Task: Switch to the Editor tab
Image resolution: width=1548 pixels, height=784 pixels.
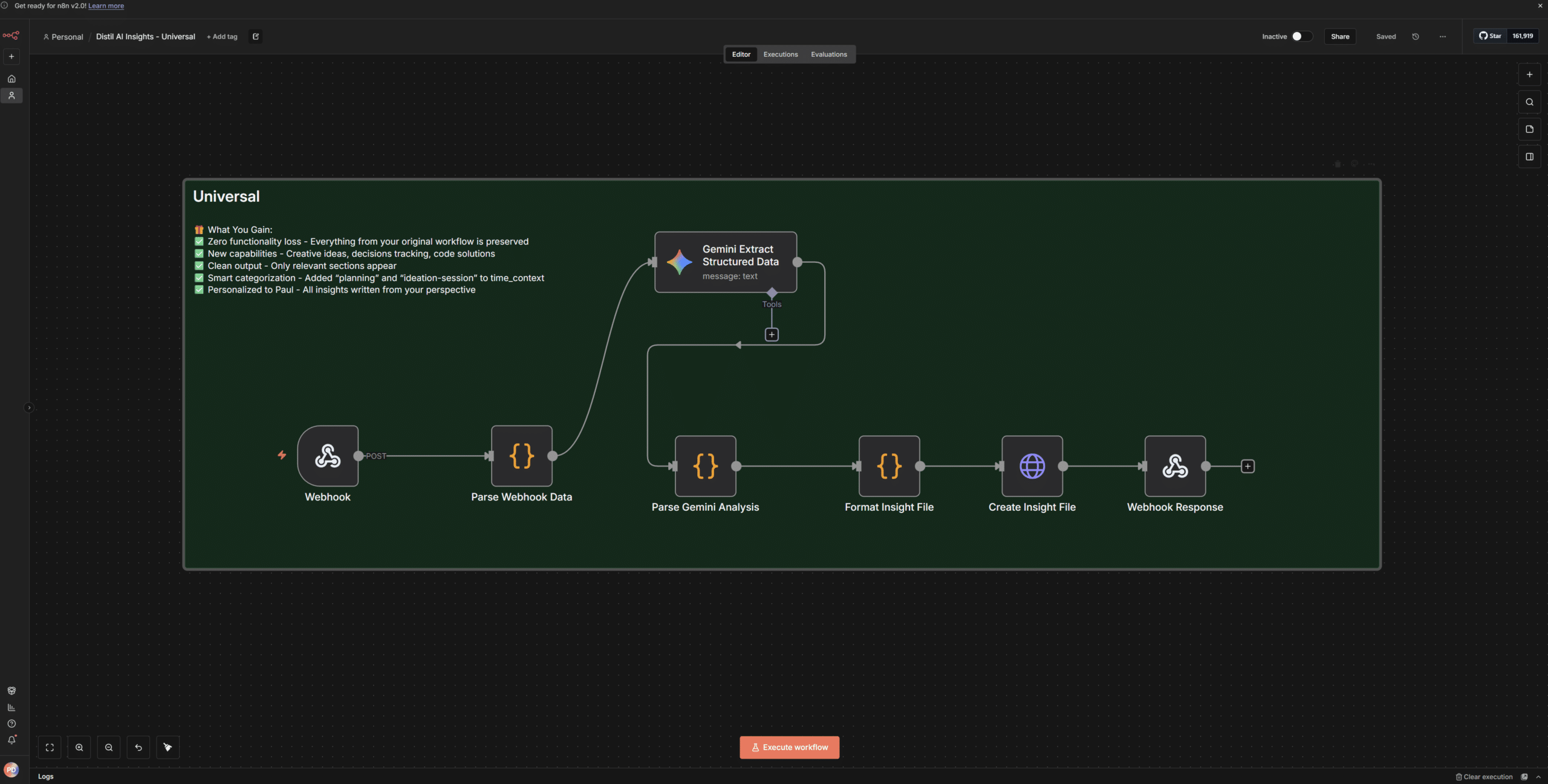Action: [x=741, y=54]
